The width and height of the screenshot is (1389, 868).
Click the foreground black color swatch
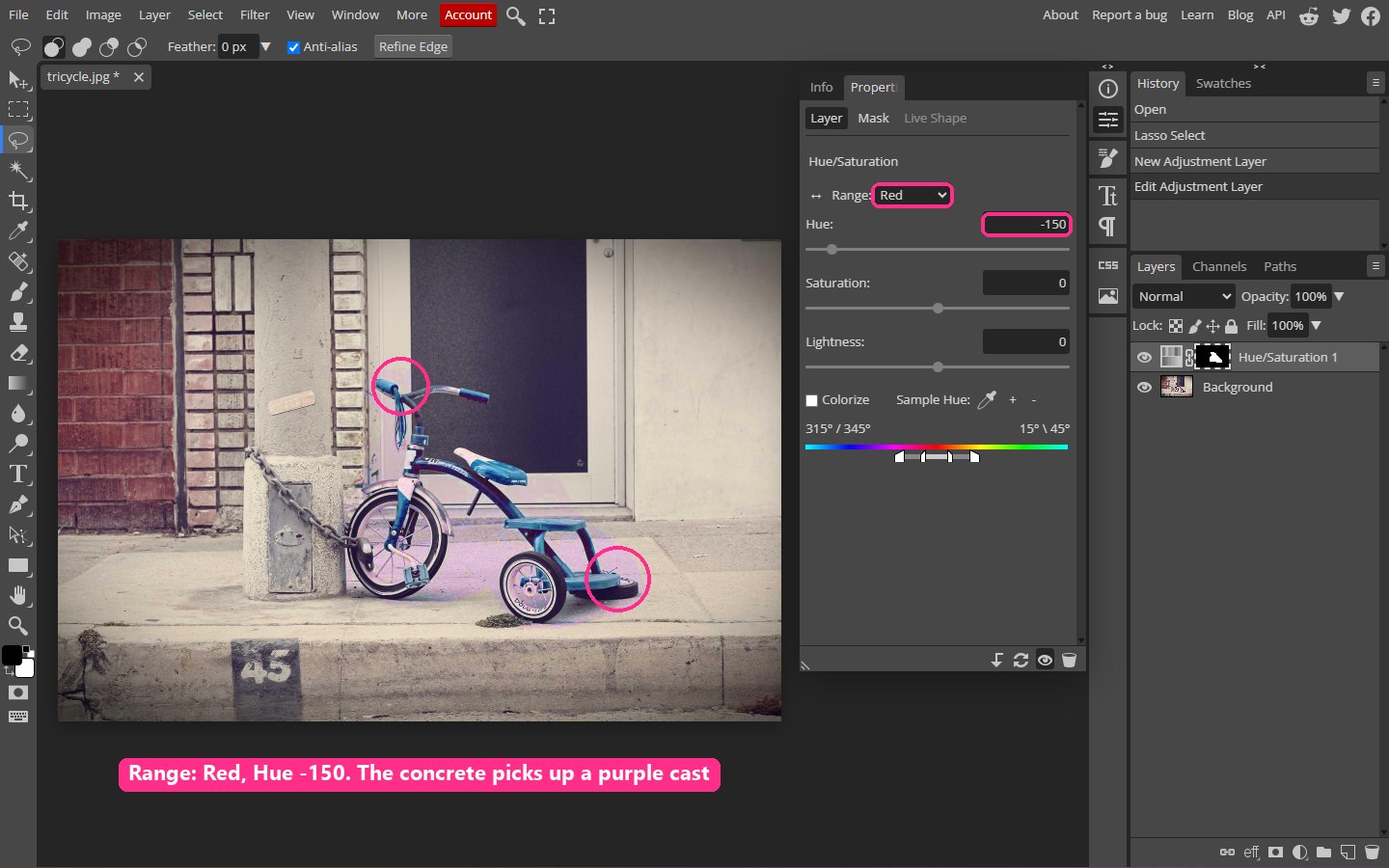click(x=12, y=656)
